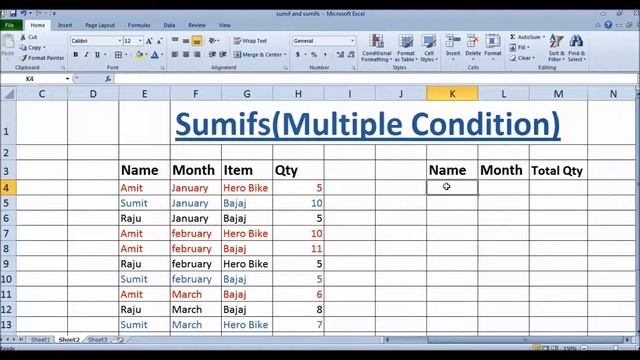640x360 pixels.
Task: Click the Undo icon in quick access toolbar
Action: (23, 13)
